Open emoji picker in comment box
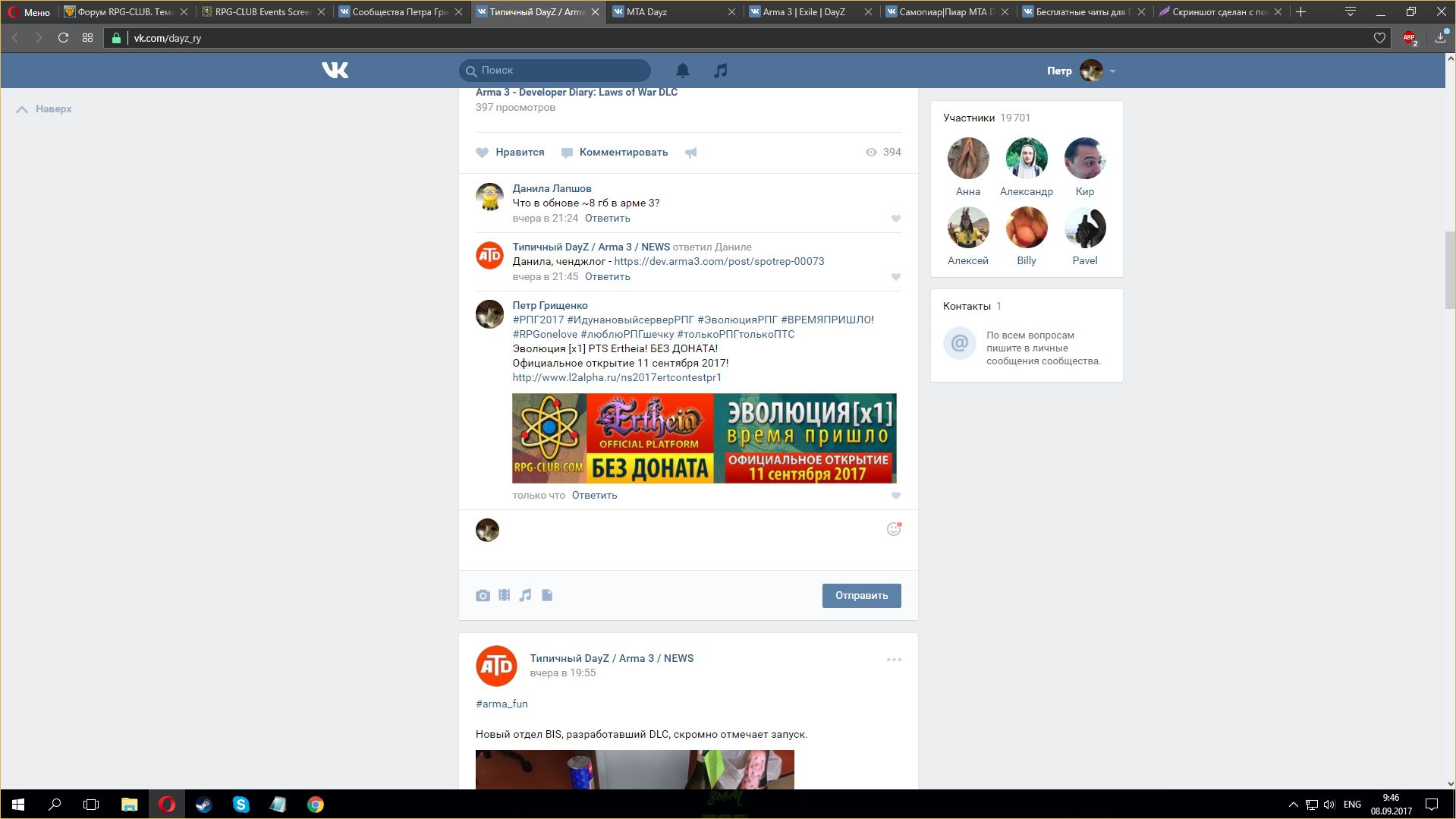The width and height of the screenshot is (1456, 819). coord(894,529)
